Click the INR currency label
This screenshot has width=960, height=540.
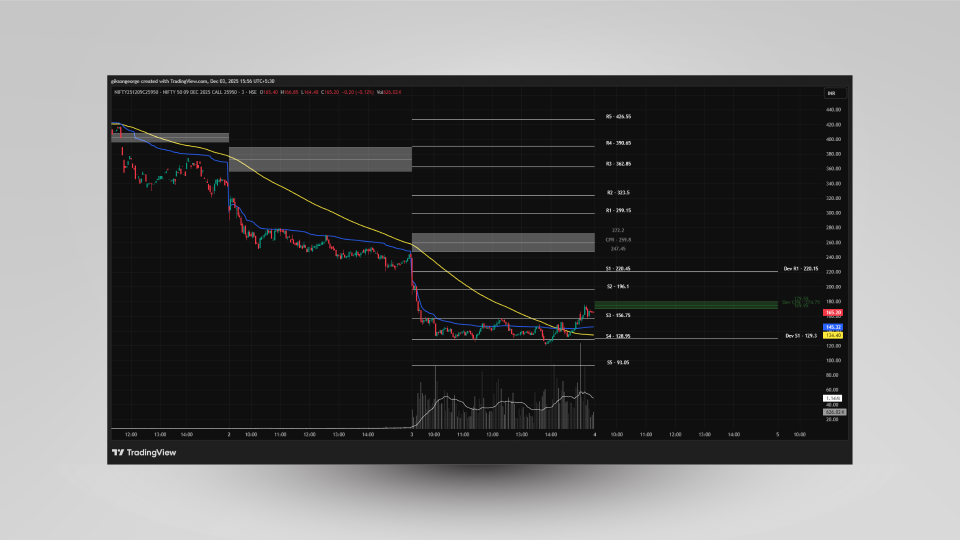[x=830, y=94]
